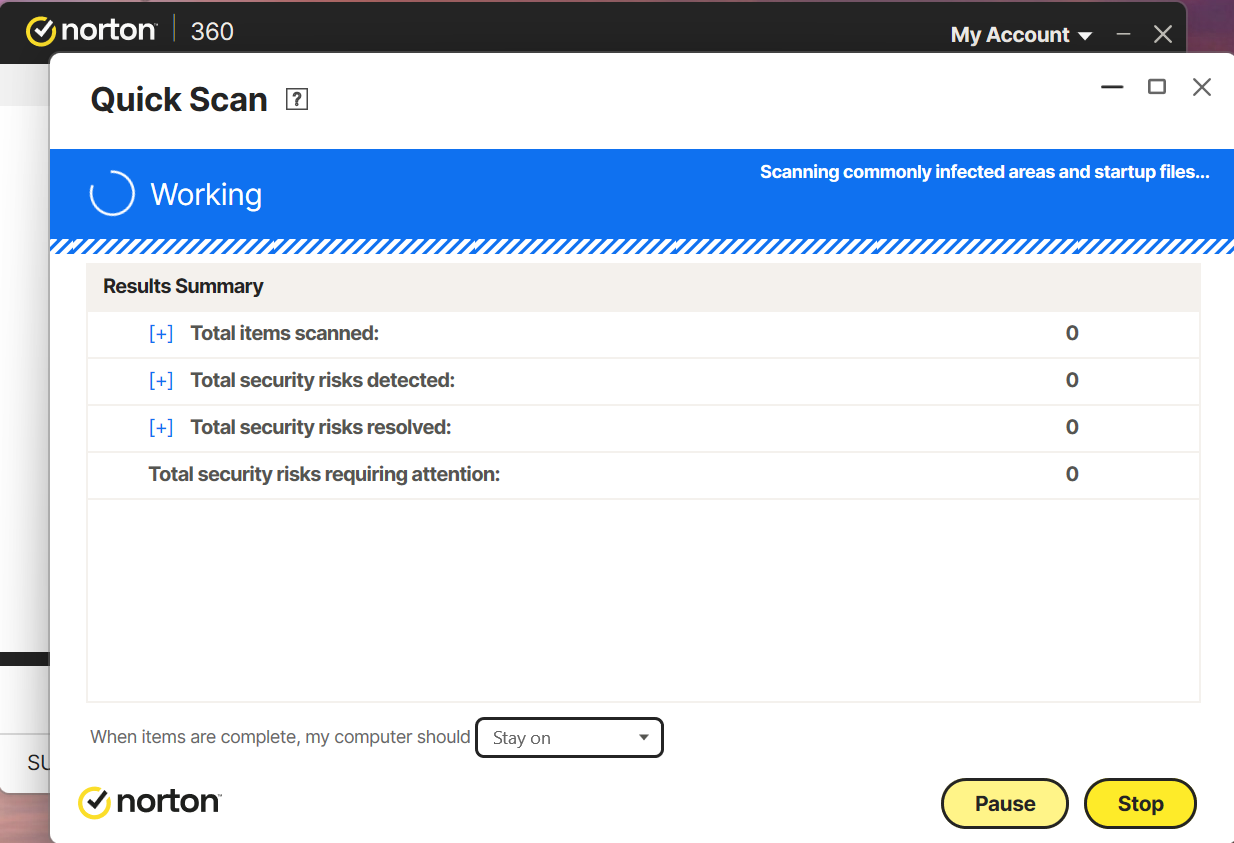Click the Norton logo in main window title
Screen dimensions: 1234x843
[91, 31]
